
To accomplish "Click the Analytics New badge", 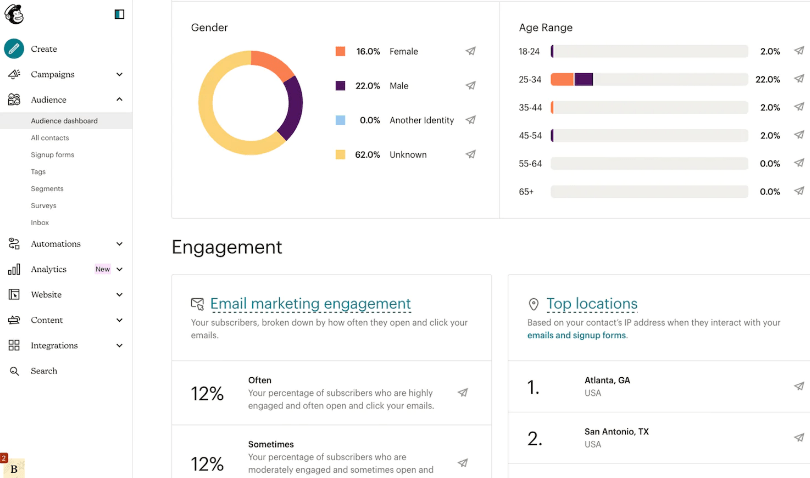I will (x=103, y=269).
